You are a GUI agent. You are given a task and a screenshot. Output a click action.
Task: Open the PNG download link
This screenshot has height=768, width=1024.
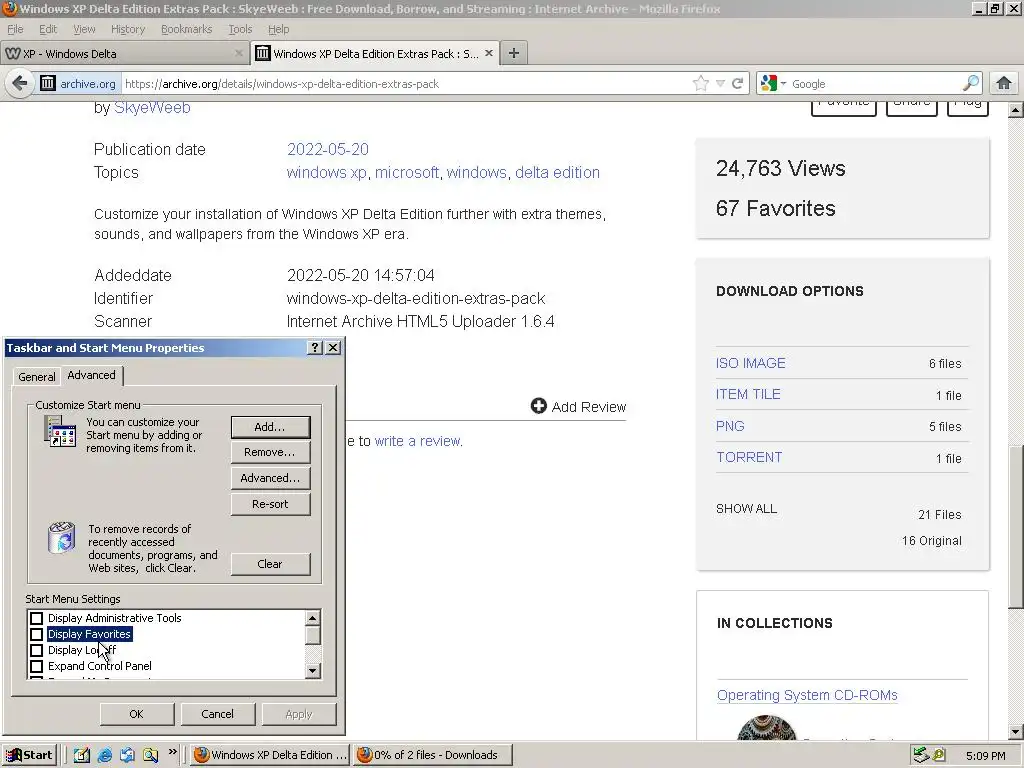pos(730,426)
